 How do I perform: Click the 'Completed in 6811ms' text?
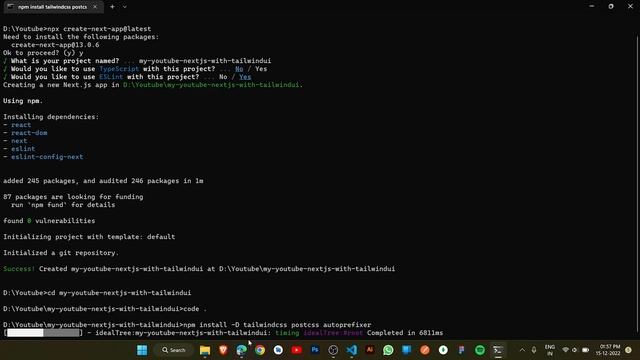click(405, 333)
